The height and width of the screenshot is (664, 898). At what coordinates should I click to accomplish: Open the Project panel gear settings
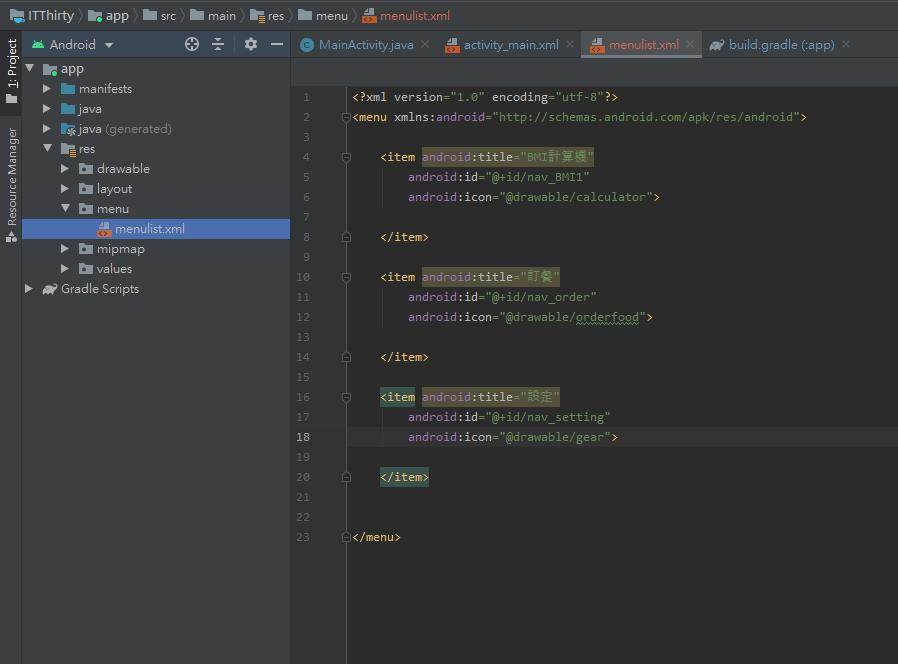pos(251,44)
